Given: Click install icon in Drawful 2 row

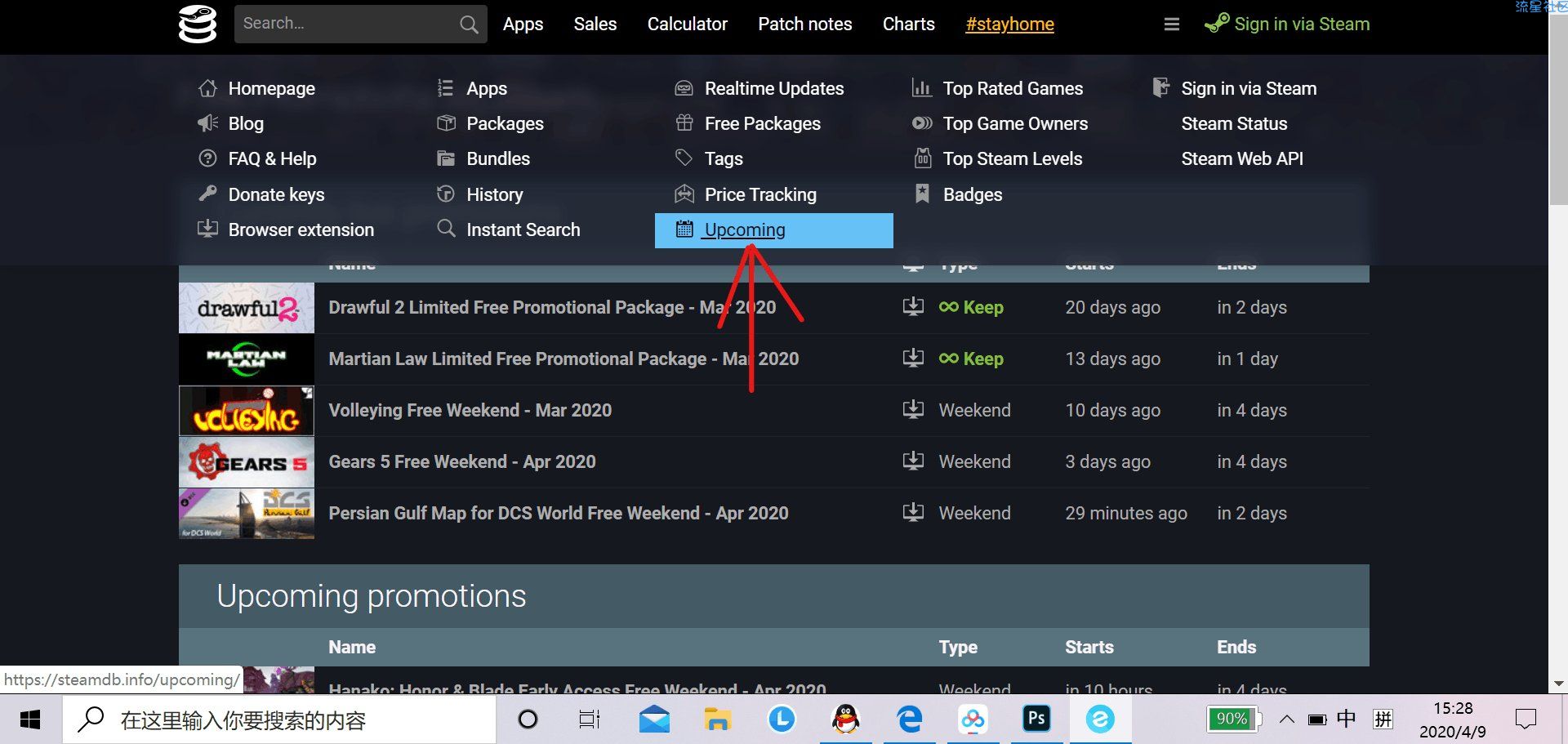Looking at the screenshot, I should 913,307.
